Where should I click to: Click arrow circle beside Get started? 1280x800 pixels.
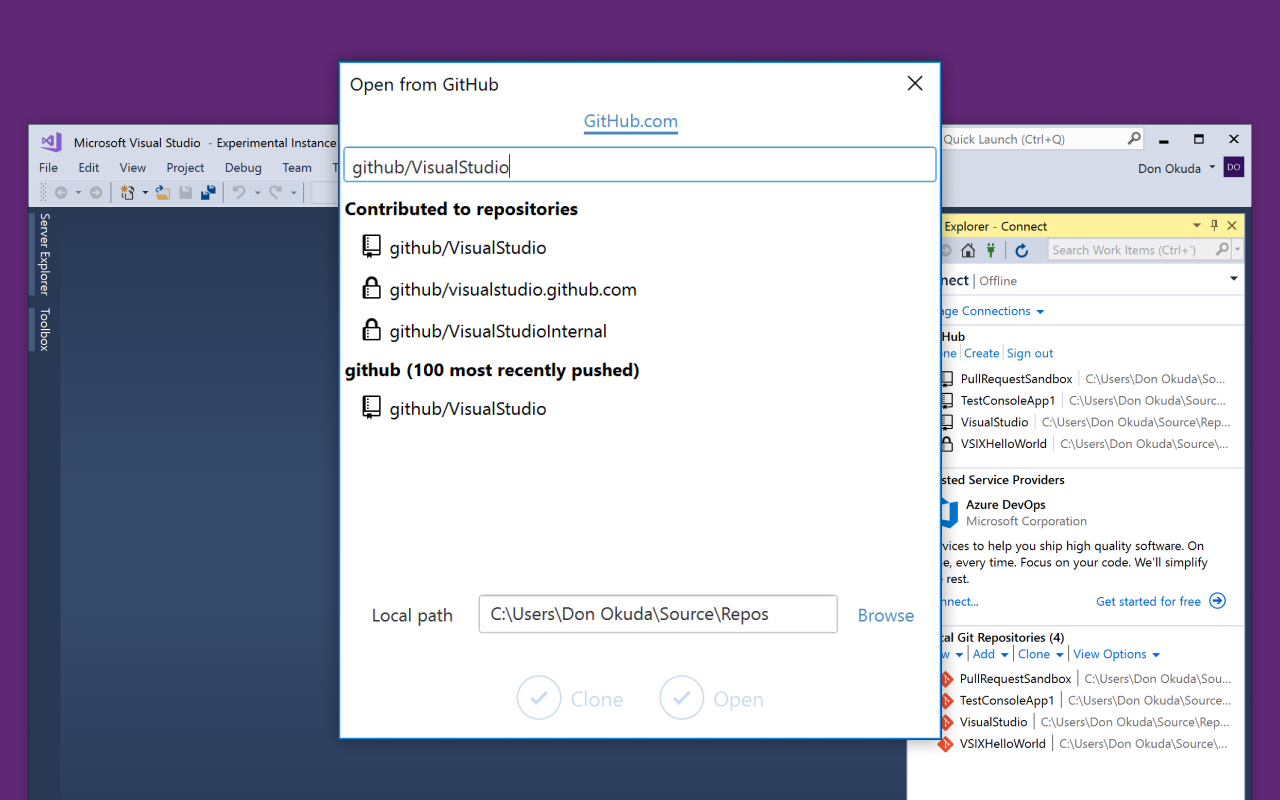tap(1217, 601)
